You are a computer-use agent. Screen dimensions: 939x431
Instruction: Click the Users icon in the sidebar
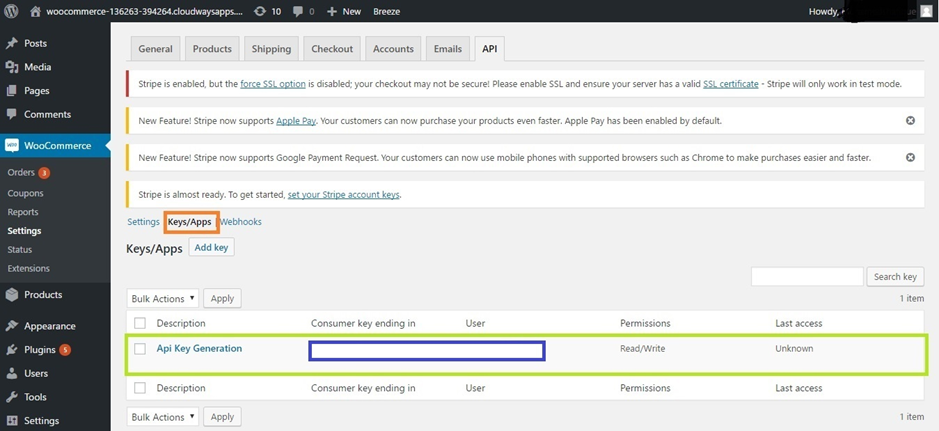[11, 374]
